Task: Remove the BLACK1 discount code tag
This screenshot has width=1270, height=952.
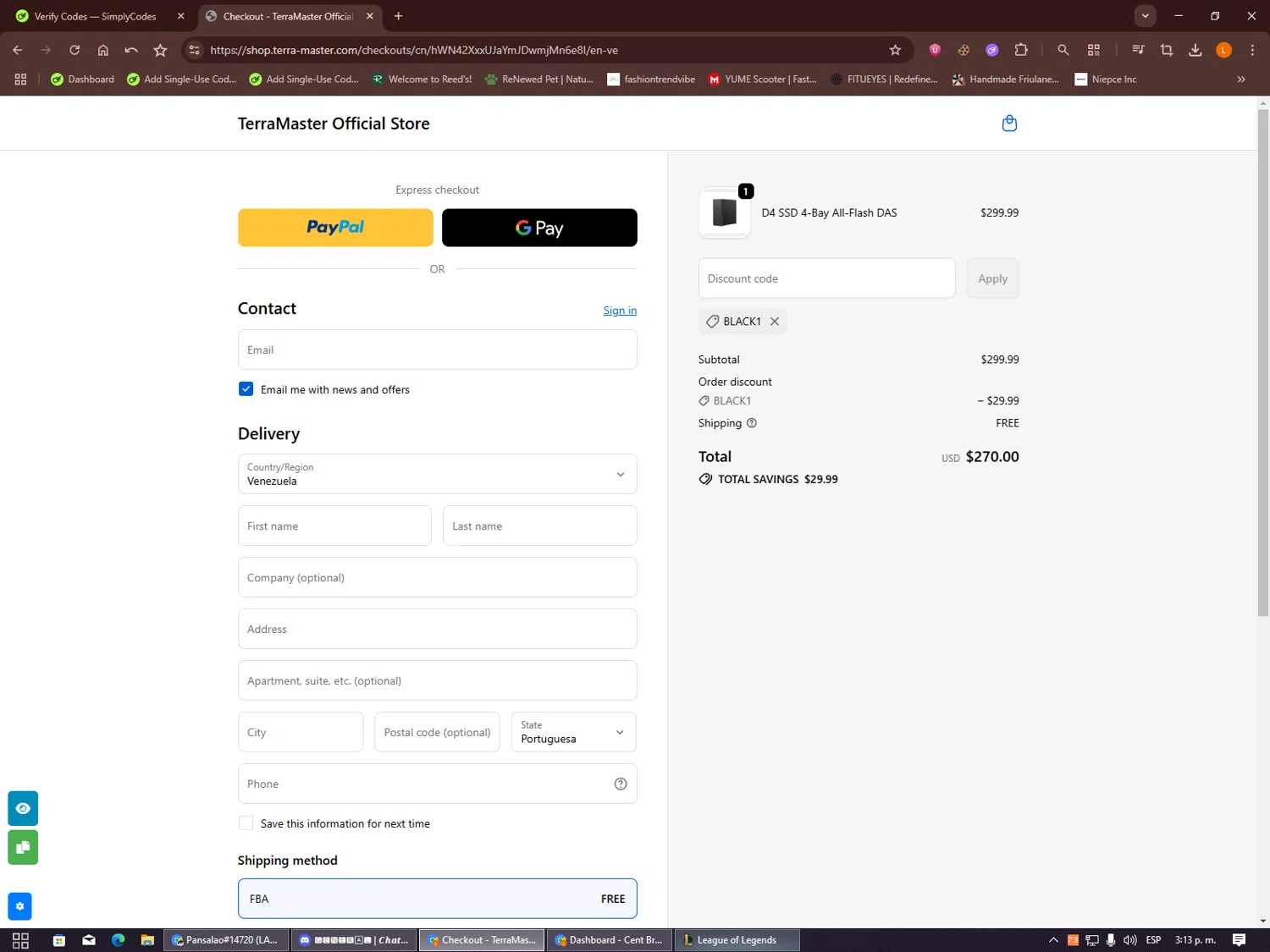Action: click(774, 322)
